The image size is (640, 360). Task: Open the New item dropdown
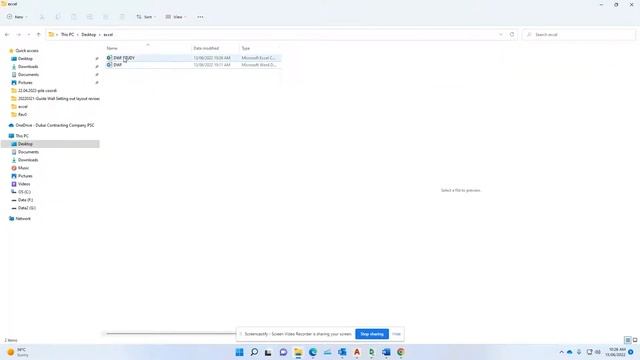[17, 17]
